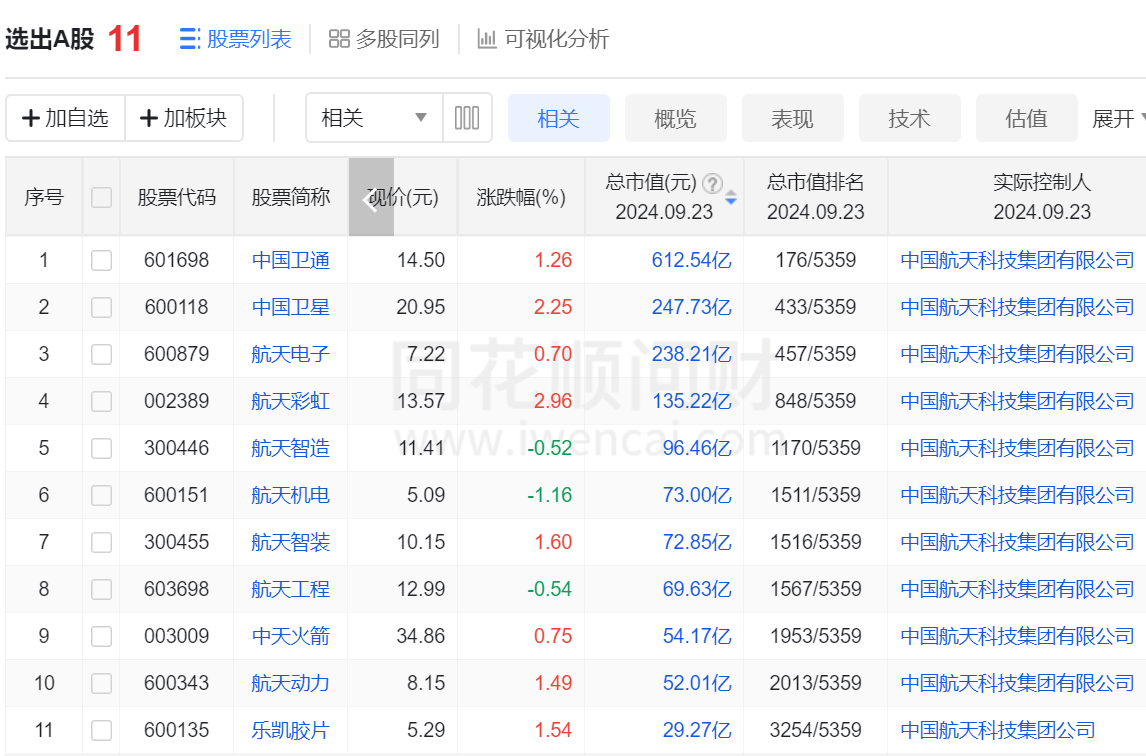
Task: Click market value 612.54亿
Action: click(691, 260)
